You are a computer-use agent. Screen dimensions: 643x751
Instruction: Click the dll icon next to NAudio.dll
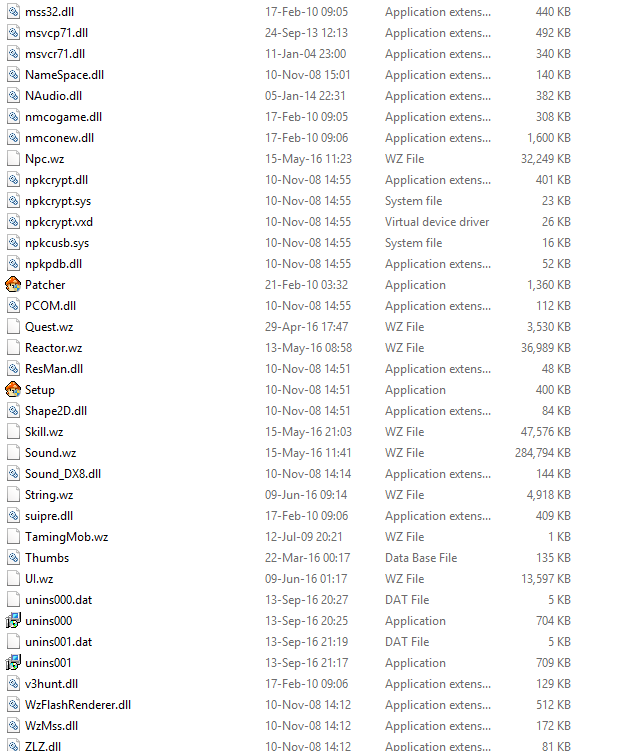pos(13,96)
